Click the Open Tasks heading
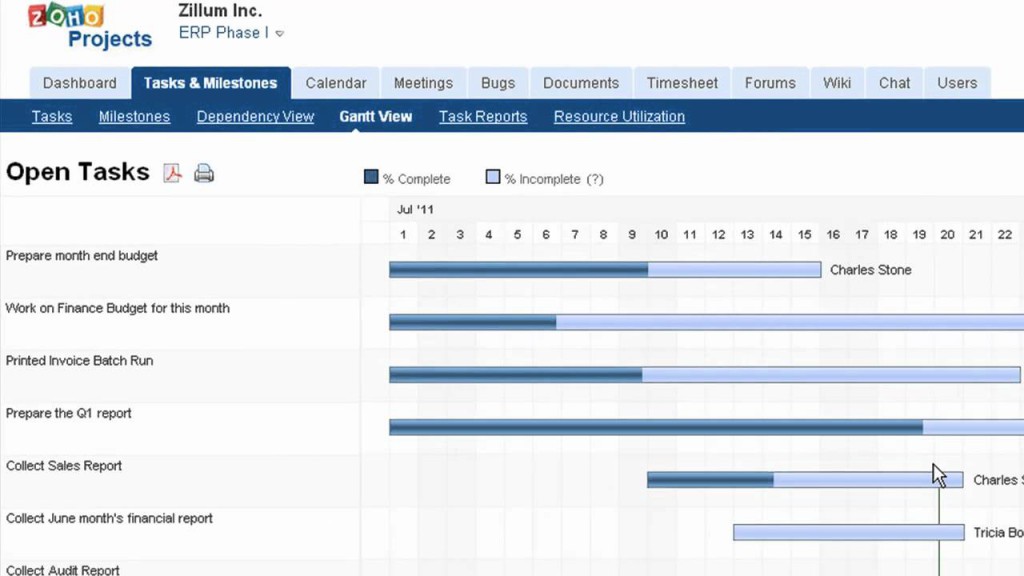The image size is (1024, 576). pos(78,172)
